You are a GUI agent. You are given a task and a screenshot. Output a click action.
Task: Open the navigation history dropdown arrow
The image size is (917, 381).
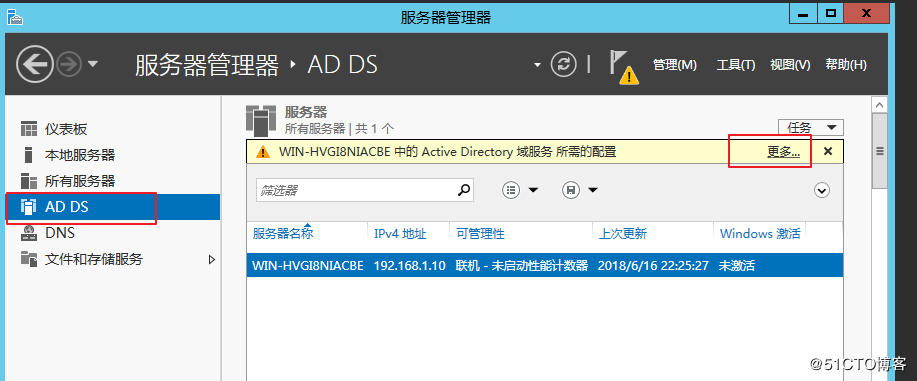point(93,64)
